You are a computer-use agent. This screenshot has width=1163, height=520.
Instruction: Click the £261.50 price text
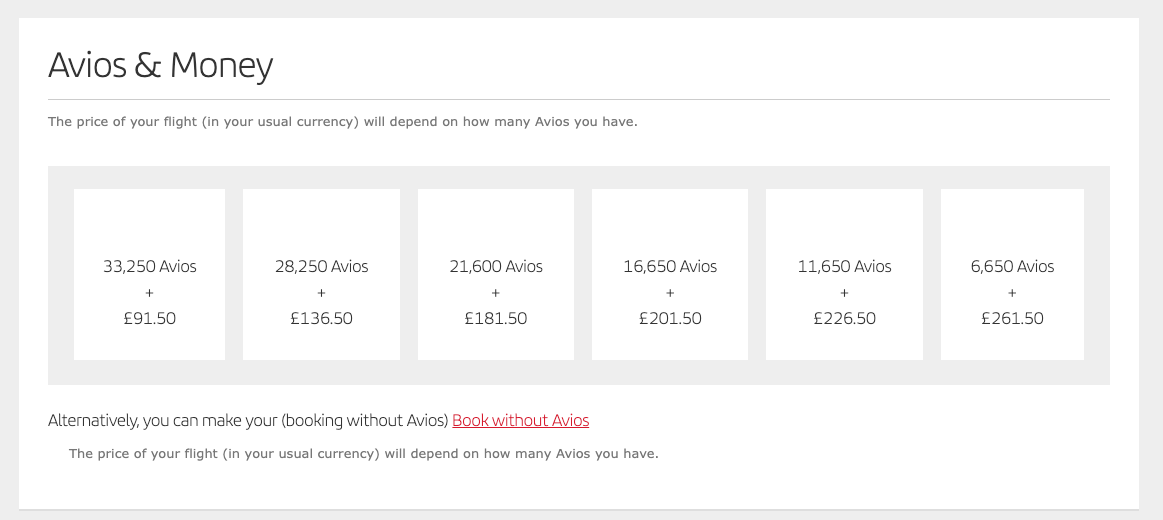click(x=1012, y=319)
